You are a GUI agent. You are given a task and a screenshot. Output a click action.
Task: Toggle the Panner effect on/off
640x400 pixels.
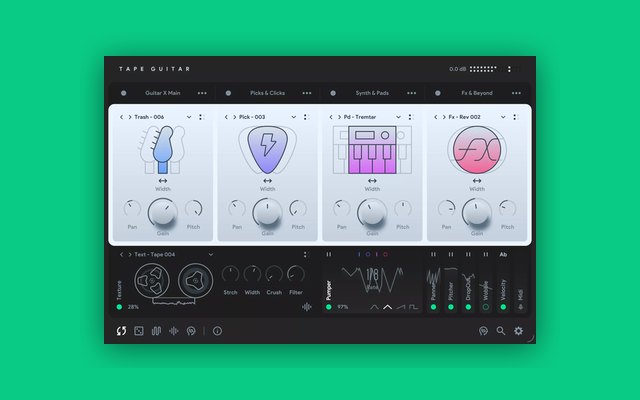pos(433,307)
